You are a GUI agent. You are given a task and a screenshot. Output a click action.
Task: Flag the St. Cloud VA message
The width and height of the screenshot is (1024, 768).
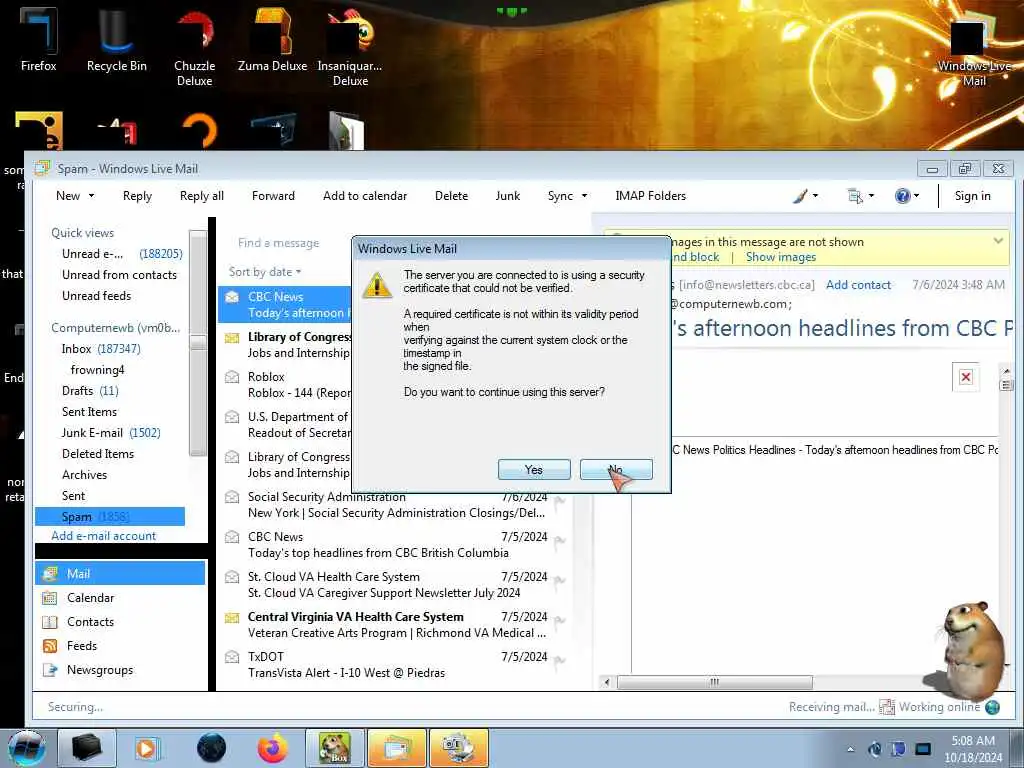[x=560, y=579]
